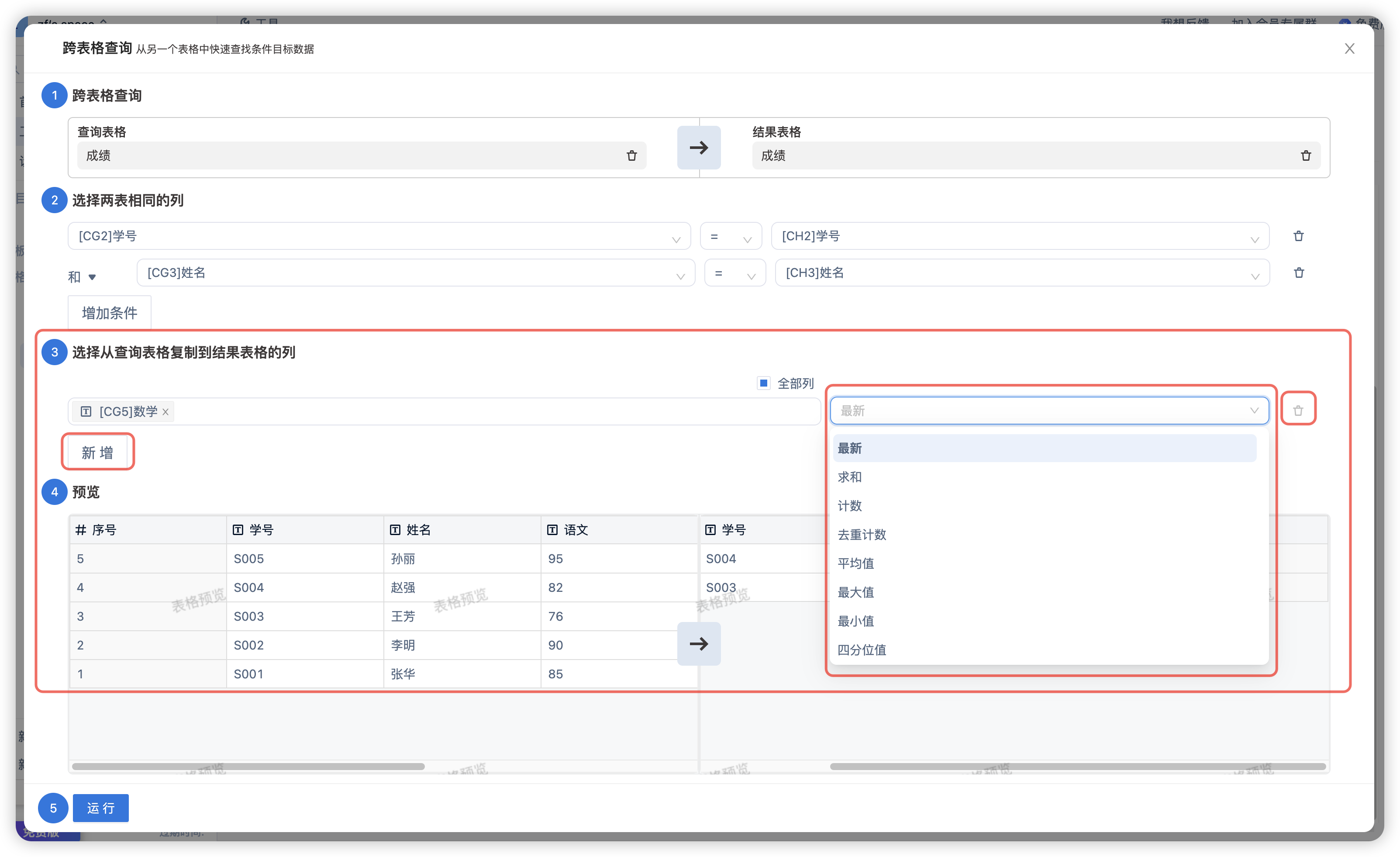Select 求和 from the aggregation list
This screenshot has width=1400, height=857.
pos(1044,477)
